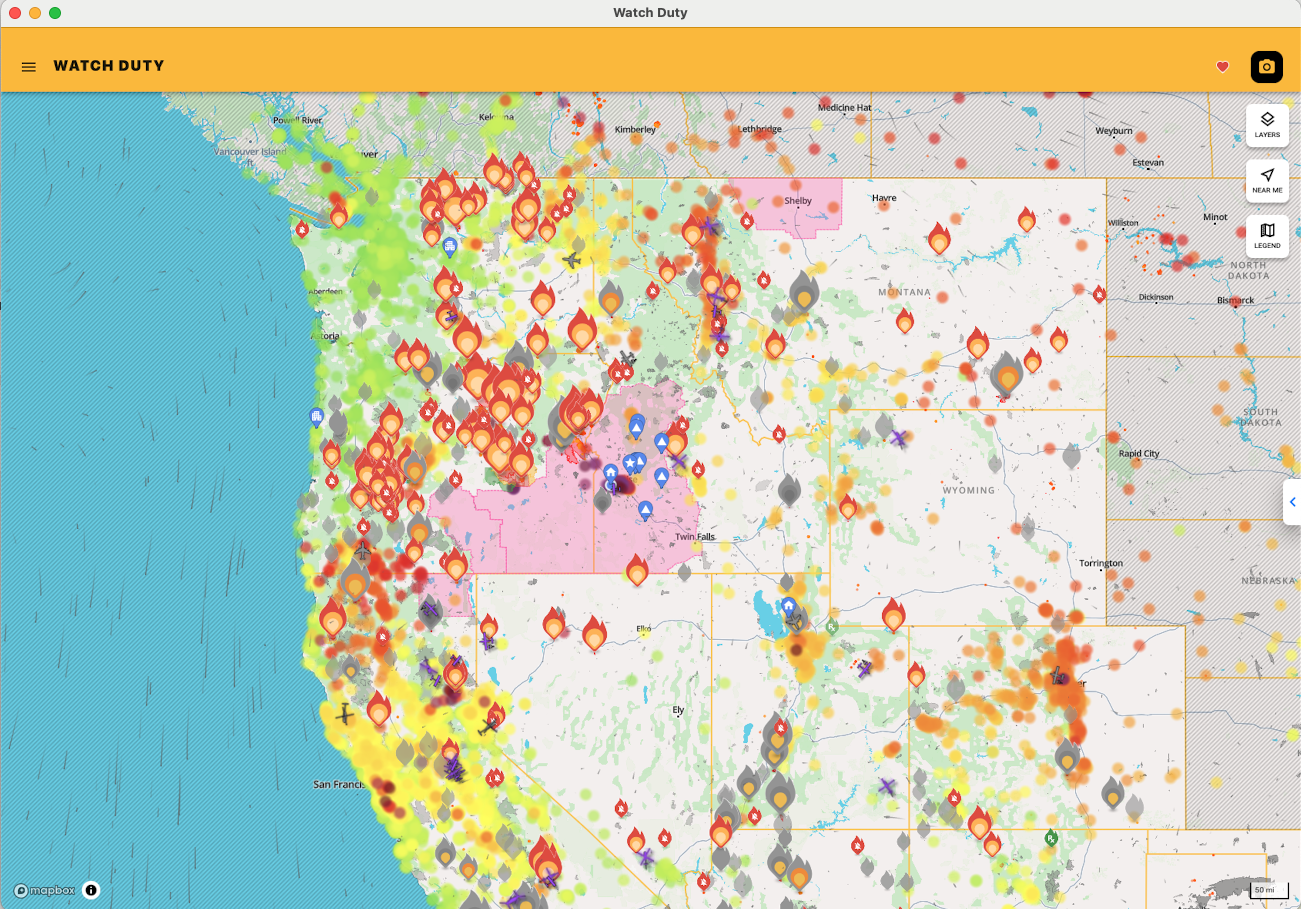This screenshot has width=1301, height=909.
Task: Open the map attribution info icon
Action: pos(91,890)
